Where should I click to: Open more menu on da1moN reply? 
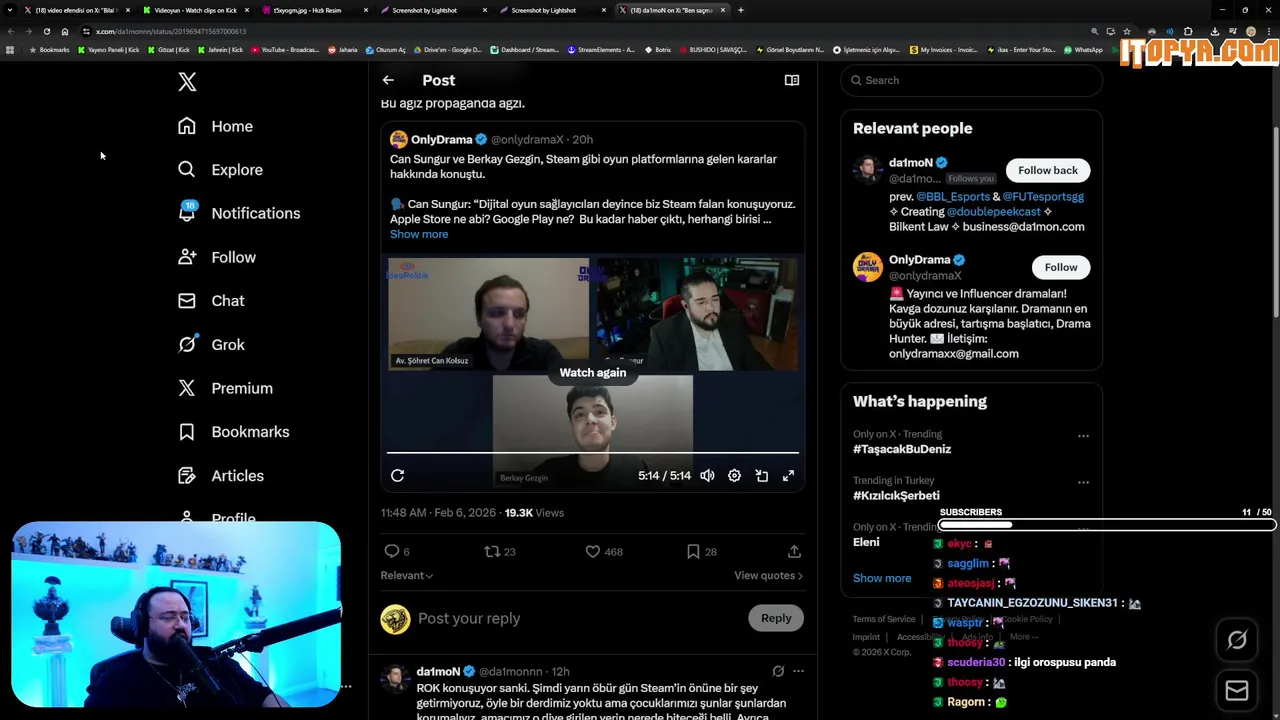798,671
